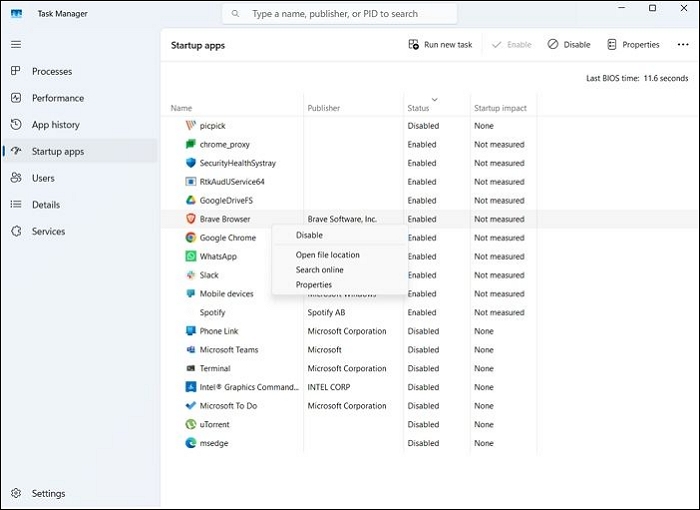Open the Settings gear in sidebar

[x=16, y=493]
